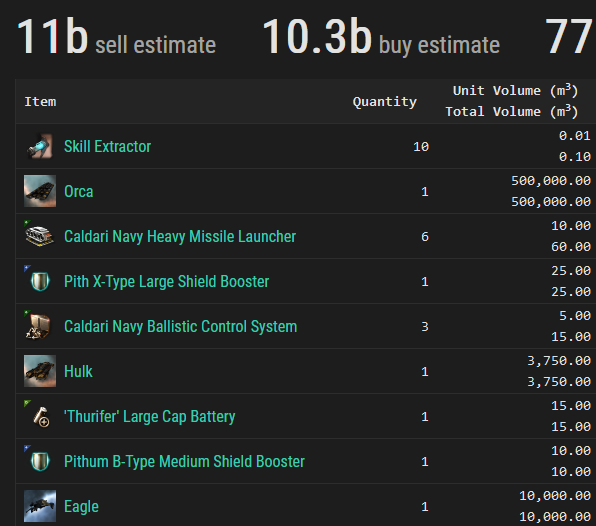Open the Orca item link
Image resolution: width=596 pixels, height=526 pixels.
point(79,191)
